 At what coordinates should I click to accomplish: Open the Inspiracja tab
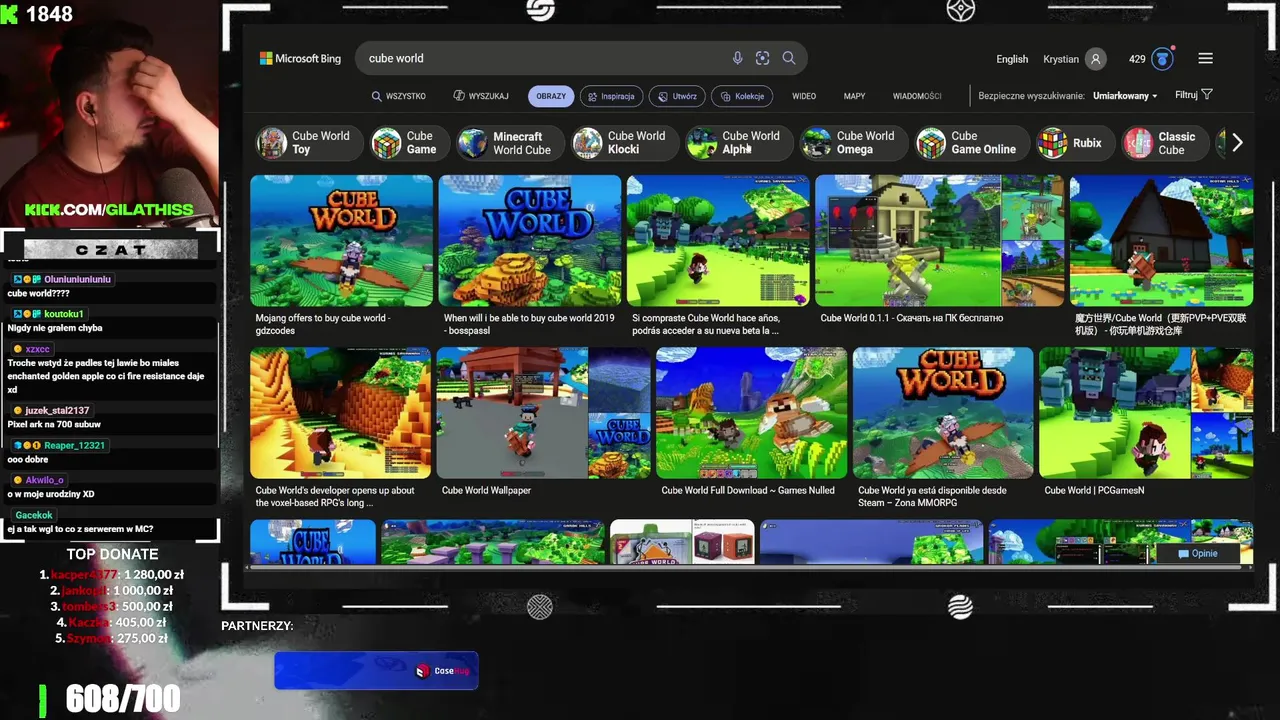(610, 96)
